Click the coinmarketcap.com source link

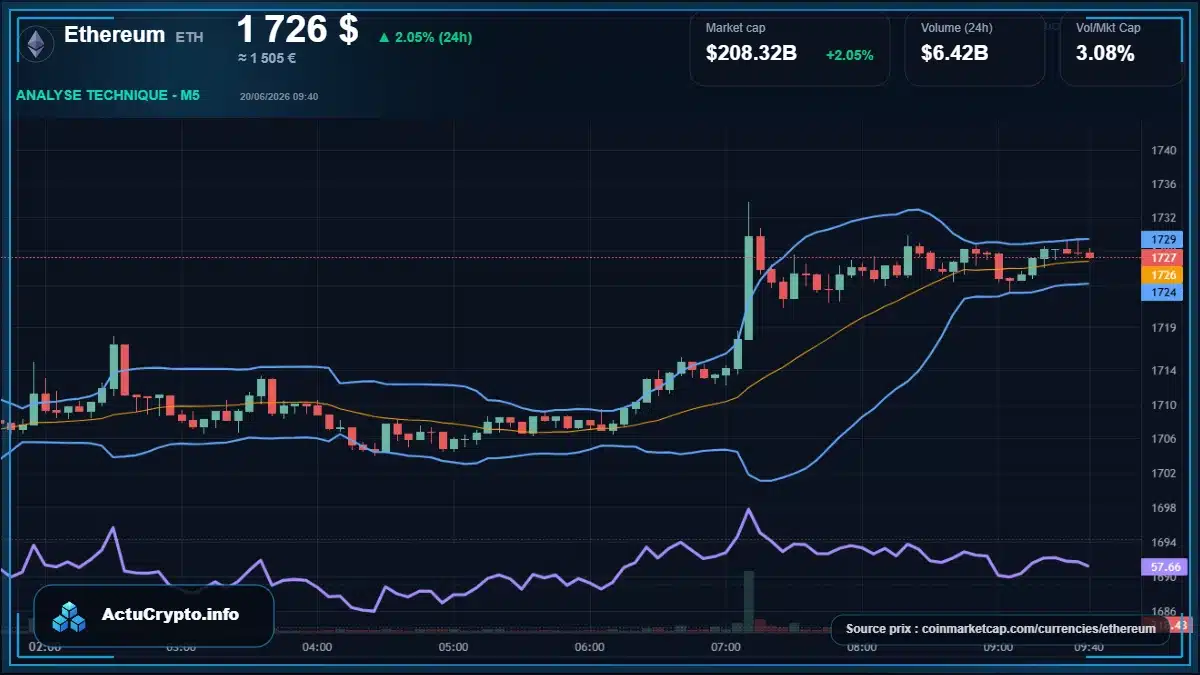pyautogui.click(x=1001, y=629)
